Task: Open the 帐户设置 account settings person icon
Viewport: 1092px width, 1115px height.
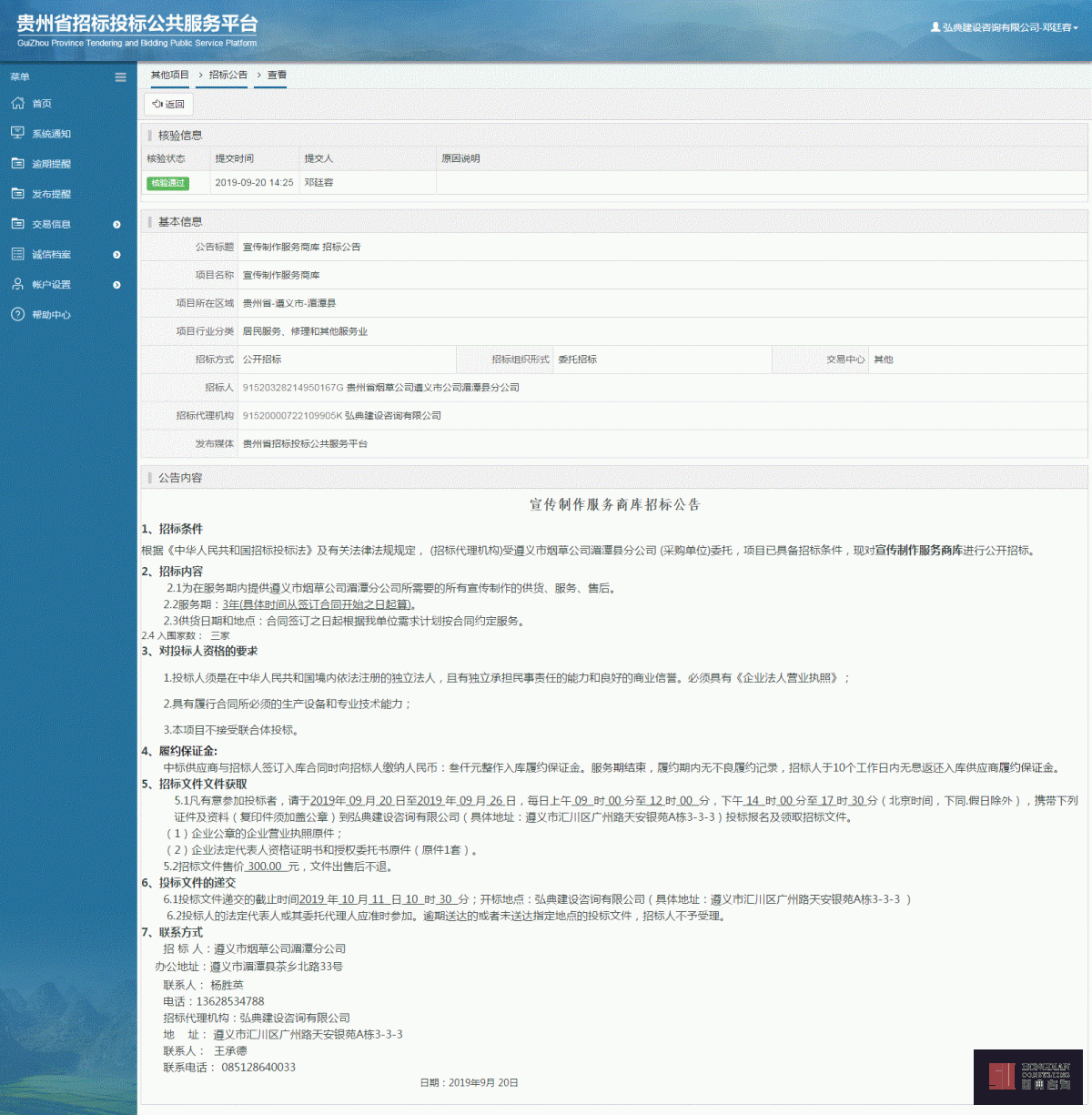Action: tap(16, 284)
